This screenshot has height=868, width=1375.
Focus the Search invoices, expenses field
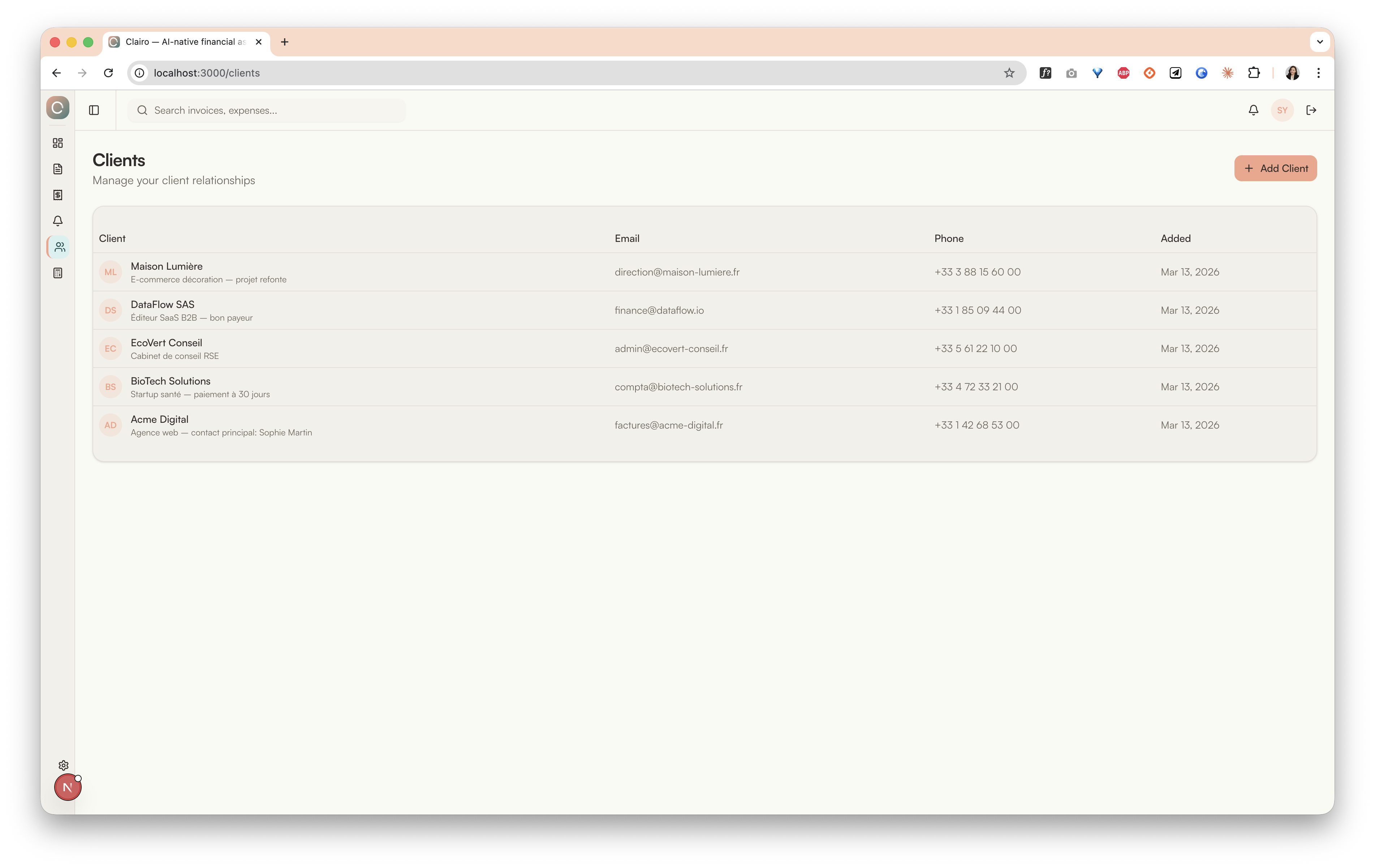pos(267,110)
